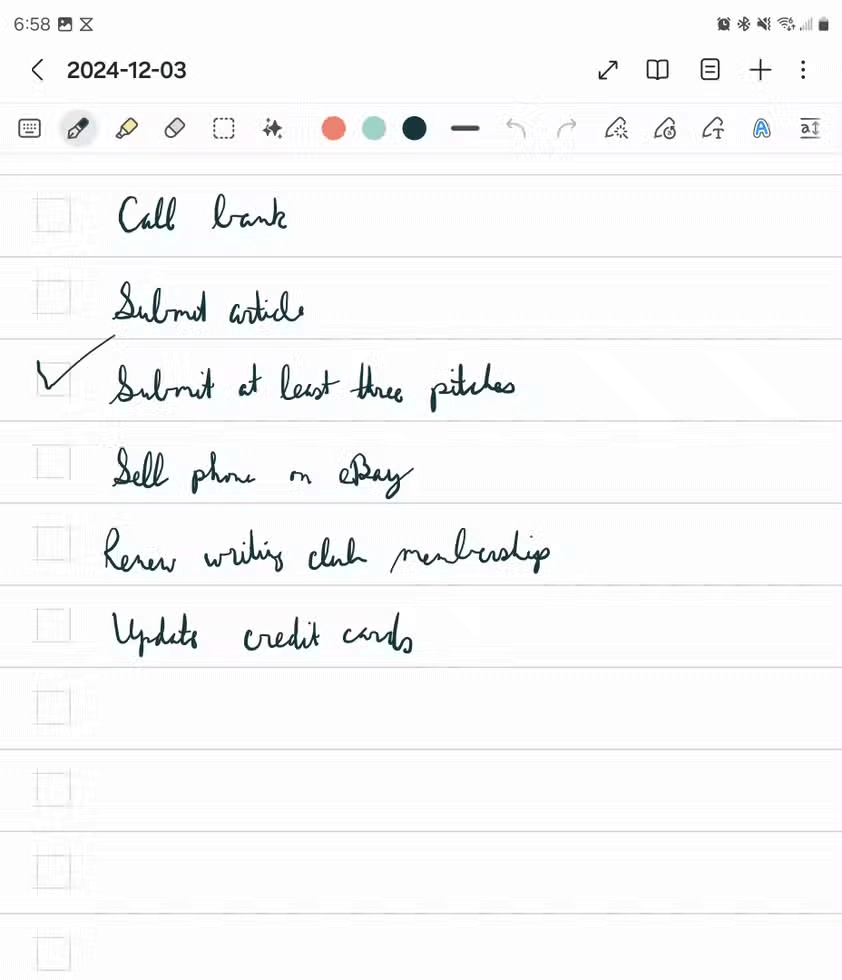Viewport: 842px width, 980px height.
Task: Check the box next to Call bank
Action: (x=53, y=215)
